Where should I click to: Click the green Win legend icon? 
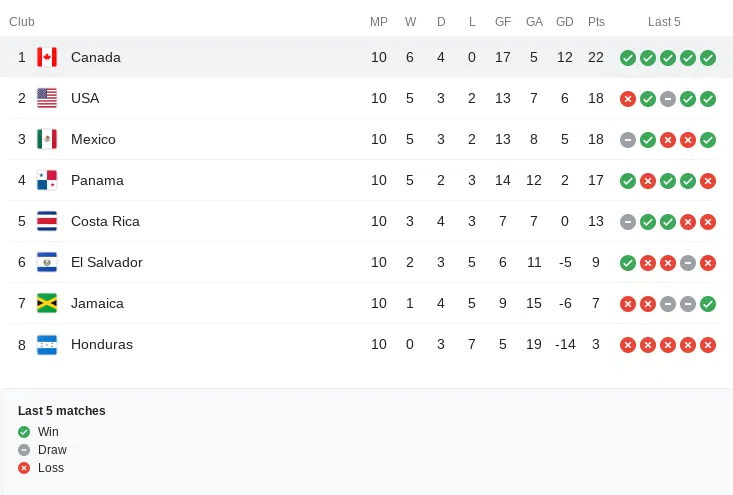click(24, 432)
